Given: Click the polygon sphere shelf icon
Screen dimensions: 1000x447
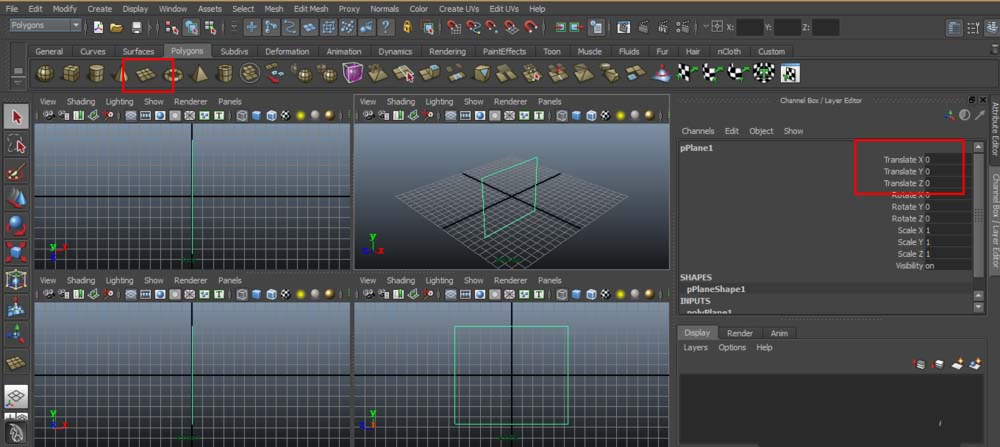Looking at the screenshot, I should pyautogui.click(x=45, y=73).
